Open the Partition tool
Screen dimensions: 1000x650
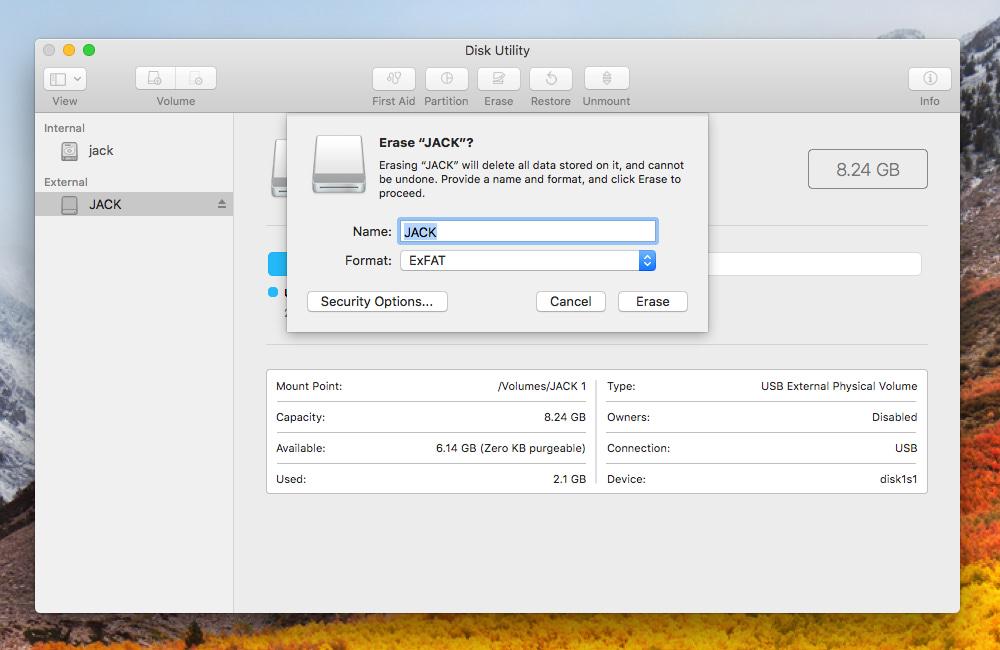pos(446,79)
